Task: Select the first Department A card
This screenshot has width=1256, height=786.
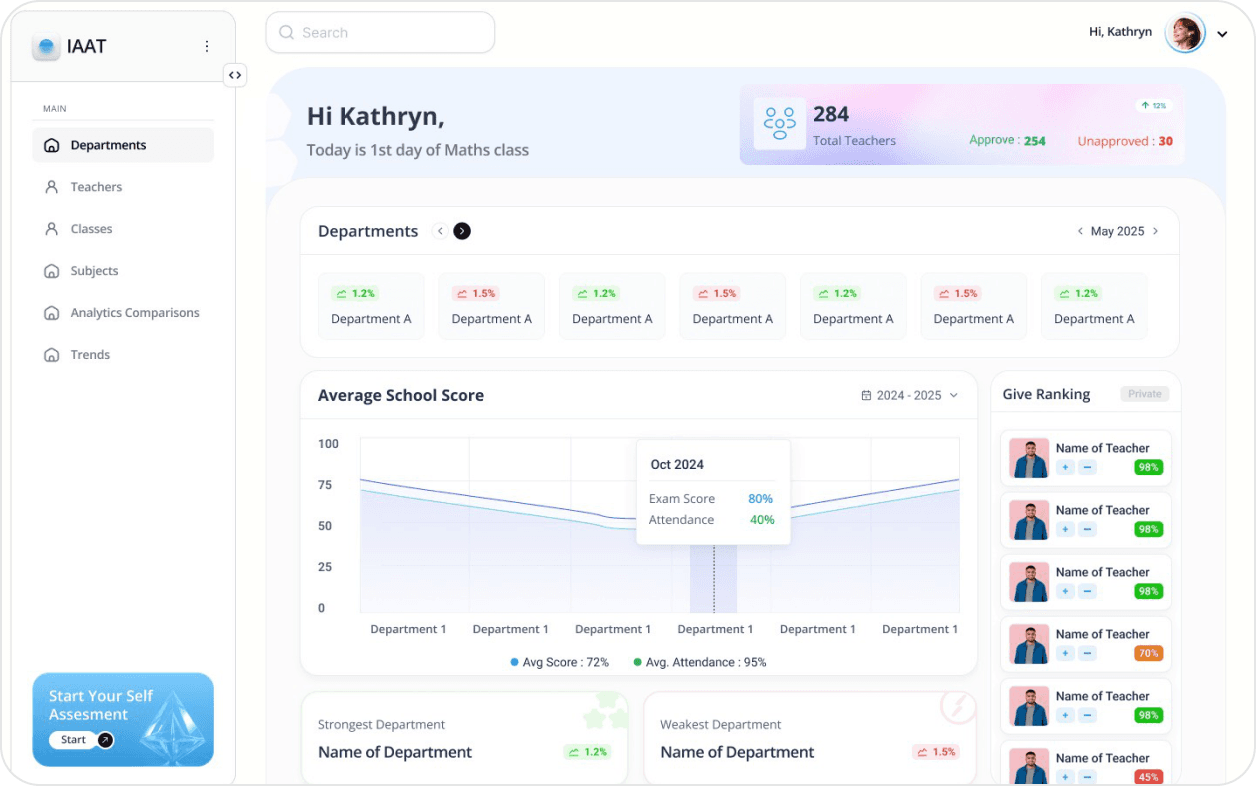Action: (371, 306)
